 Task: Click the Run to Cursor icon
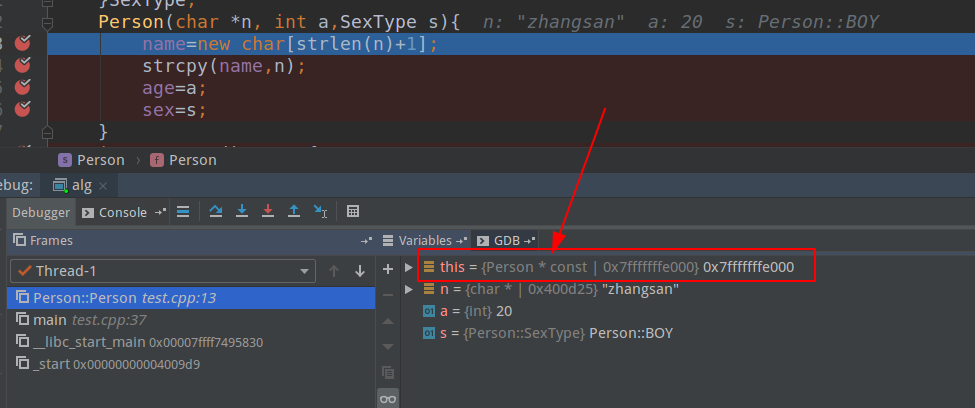[x=320, y=211]
